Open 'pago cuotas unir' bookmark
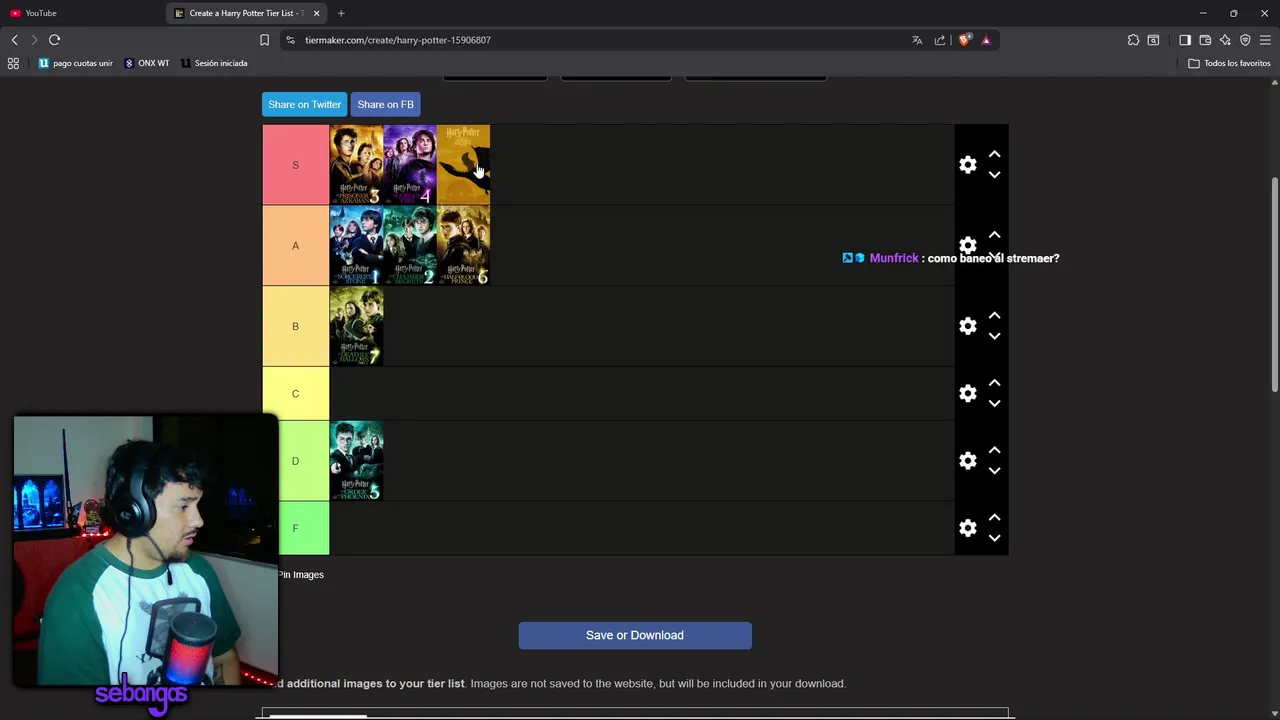Image resolution: width=1280 pixels, height=720 pixels. (x=76, y=63)
